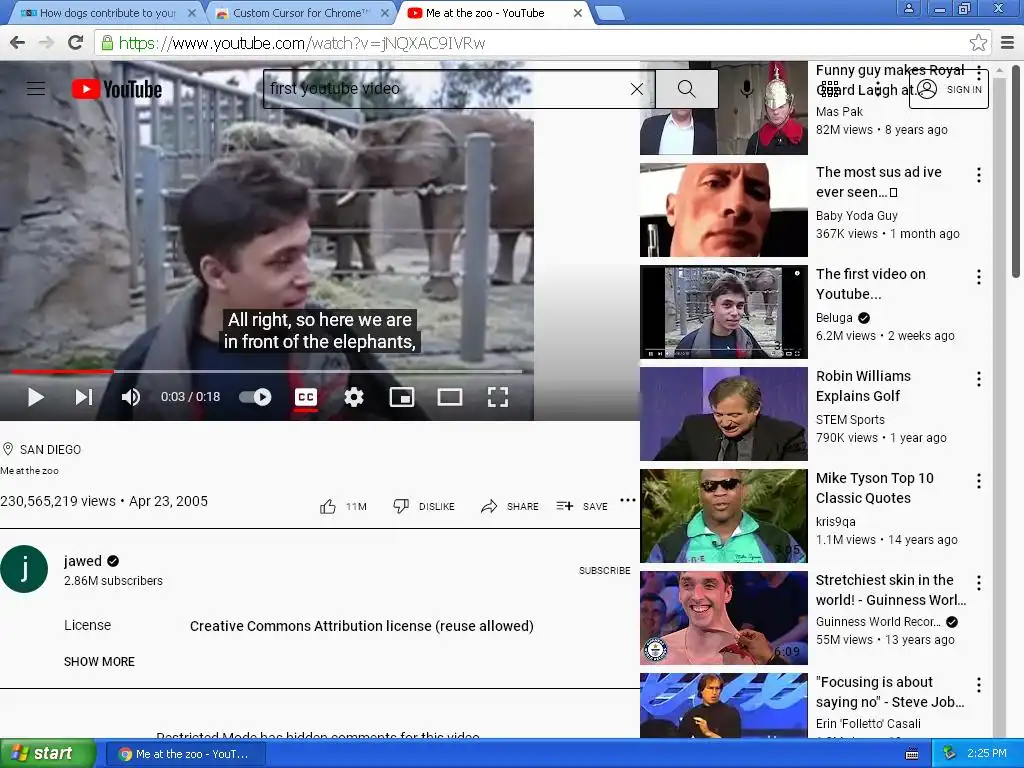Screen dimensions: 1024x768
Task: Open more actions ellipsis beside SAVE
Action: [628, 500]
